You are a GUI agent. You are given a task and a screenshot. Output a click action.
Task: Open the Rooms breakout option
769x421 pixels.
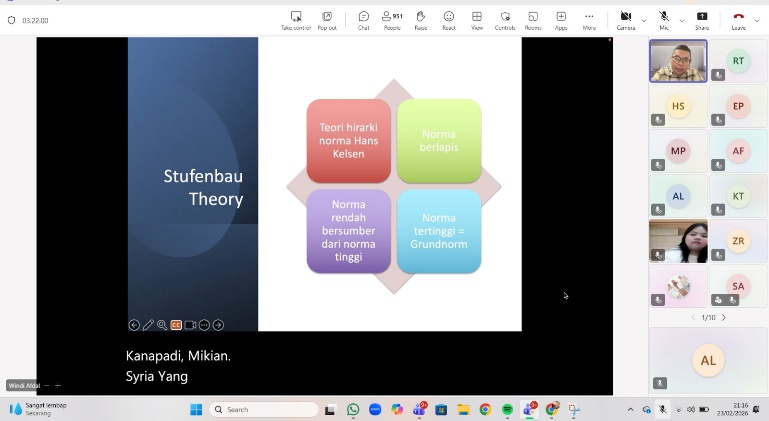pyautogui.click(x=533, y=19)
